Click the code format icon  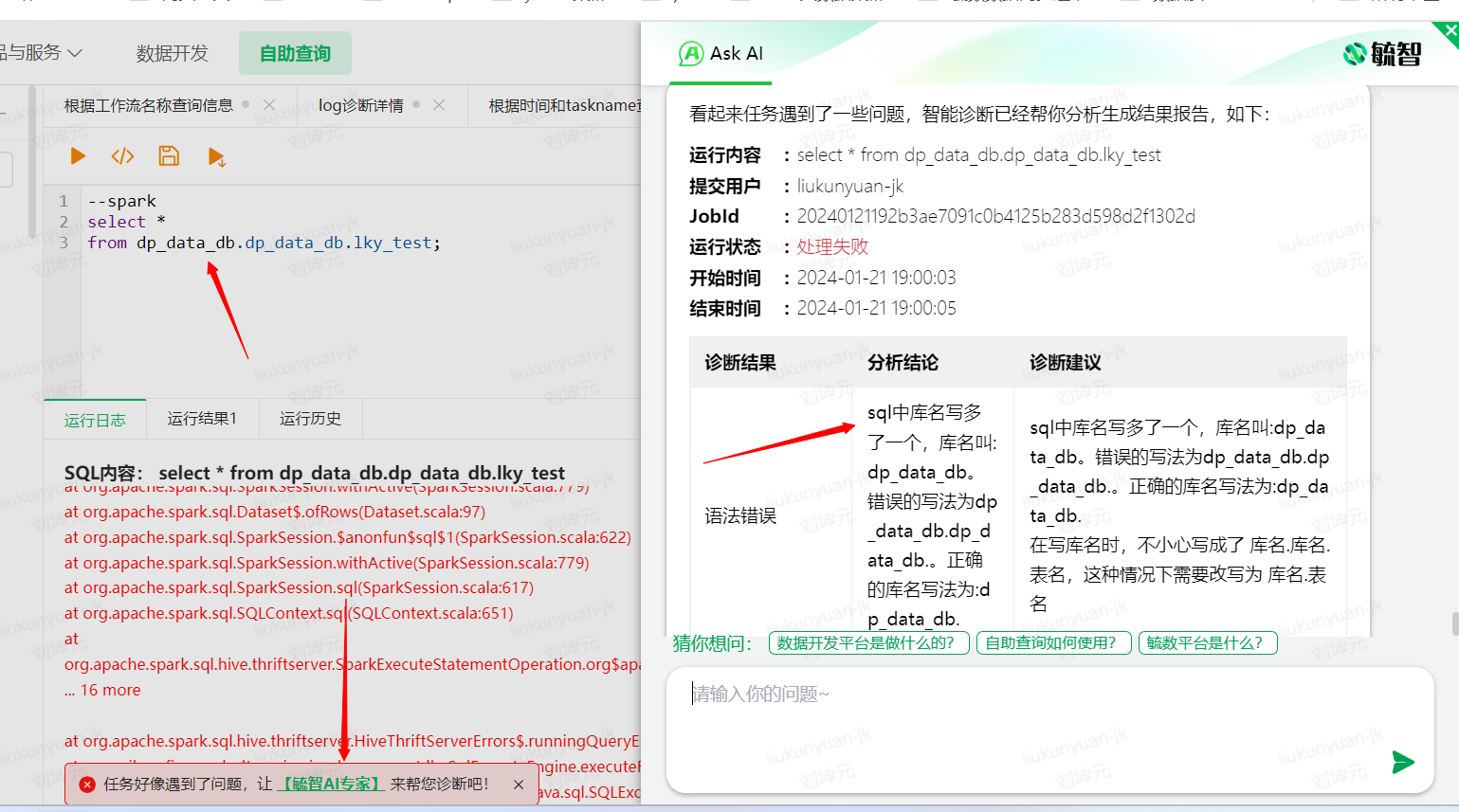tap(122, 156)
